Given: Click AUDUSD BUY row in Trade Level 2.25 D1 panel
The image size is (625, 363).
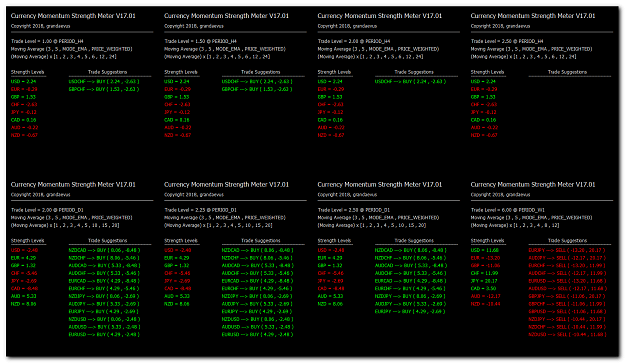Looking at the screenshot, I should 257,327.
